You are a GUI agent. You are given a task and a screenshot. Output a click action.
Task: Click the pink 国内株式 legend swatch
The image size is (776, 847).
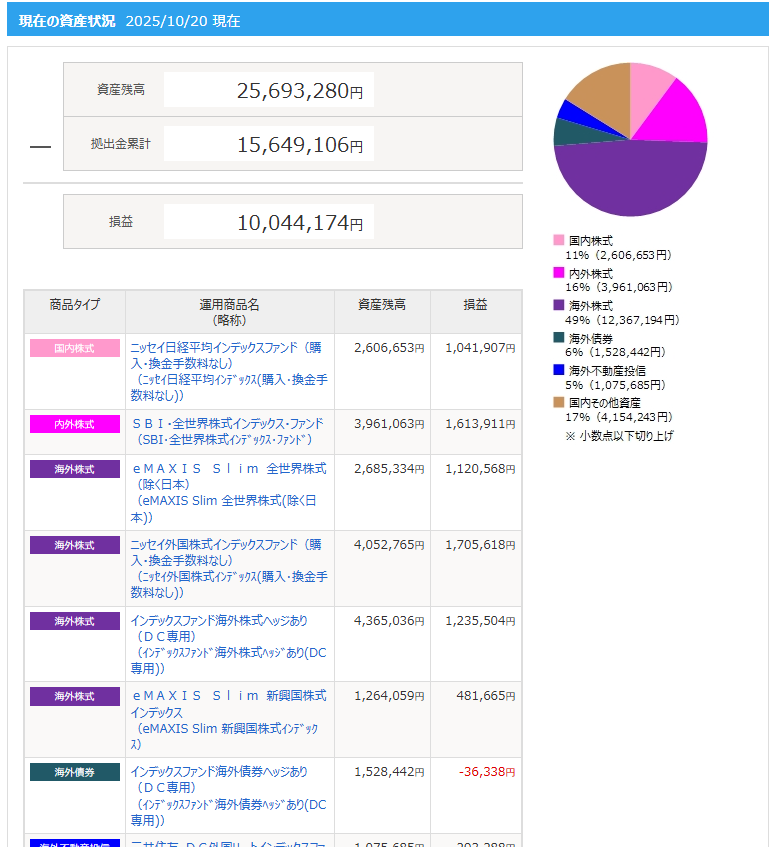(x=559, y=241)
